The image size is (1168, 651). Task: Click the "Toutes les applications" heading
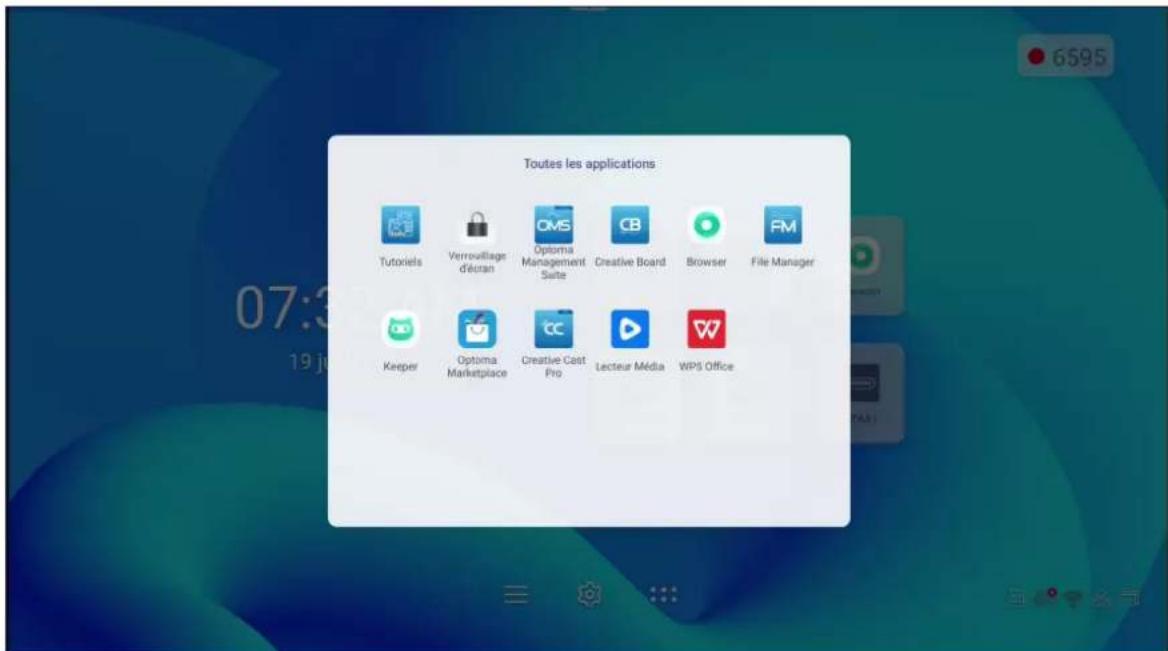589,163
